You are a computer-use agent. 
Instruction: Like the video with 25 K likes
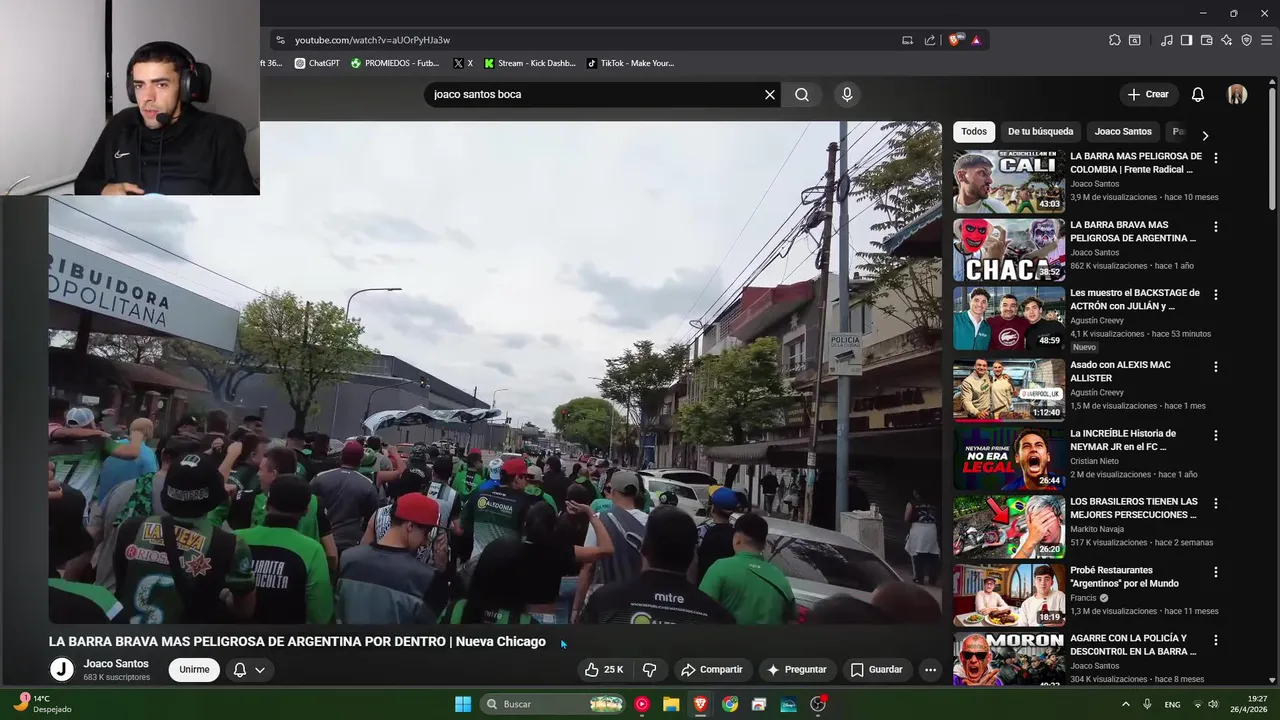(604, 670)
